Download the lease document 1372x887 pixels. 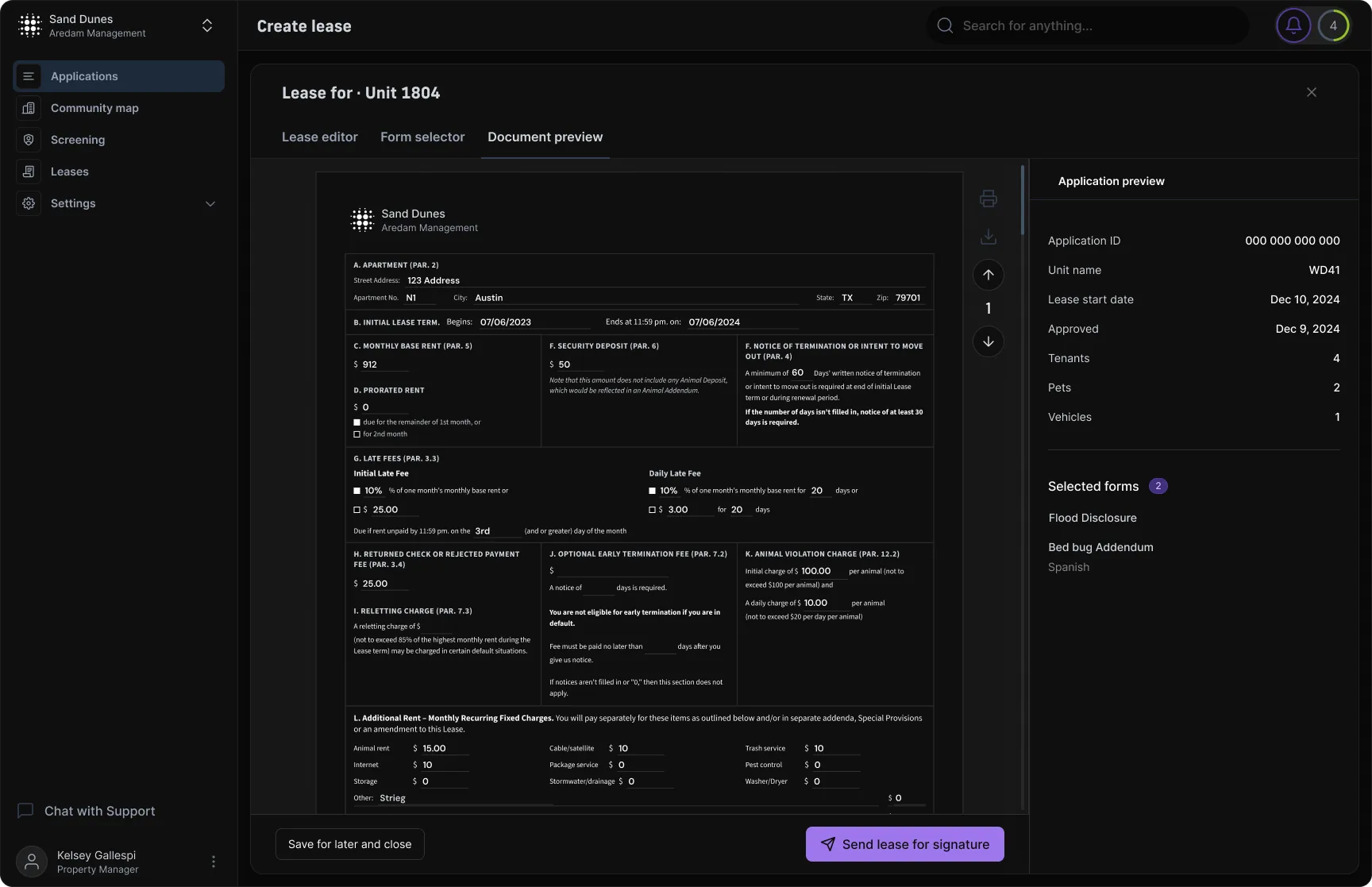[989, 237]
